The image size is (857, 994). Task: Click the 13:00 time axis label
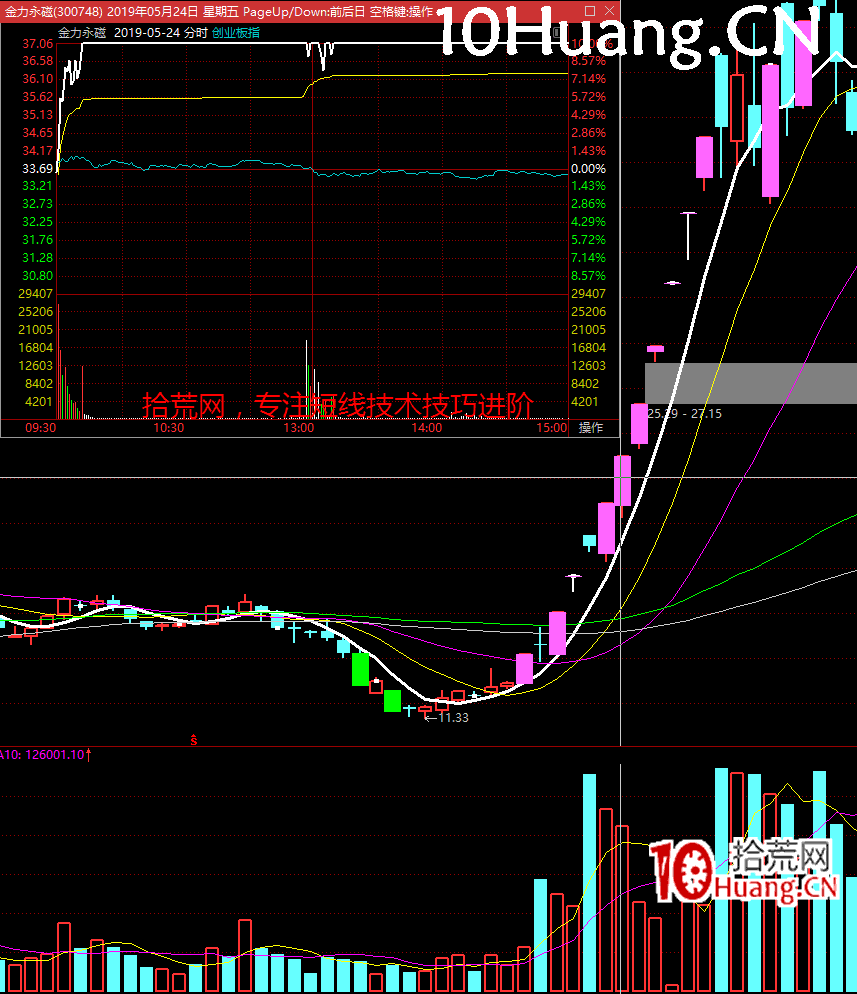point(299,428)
